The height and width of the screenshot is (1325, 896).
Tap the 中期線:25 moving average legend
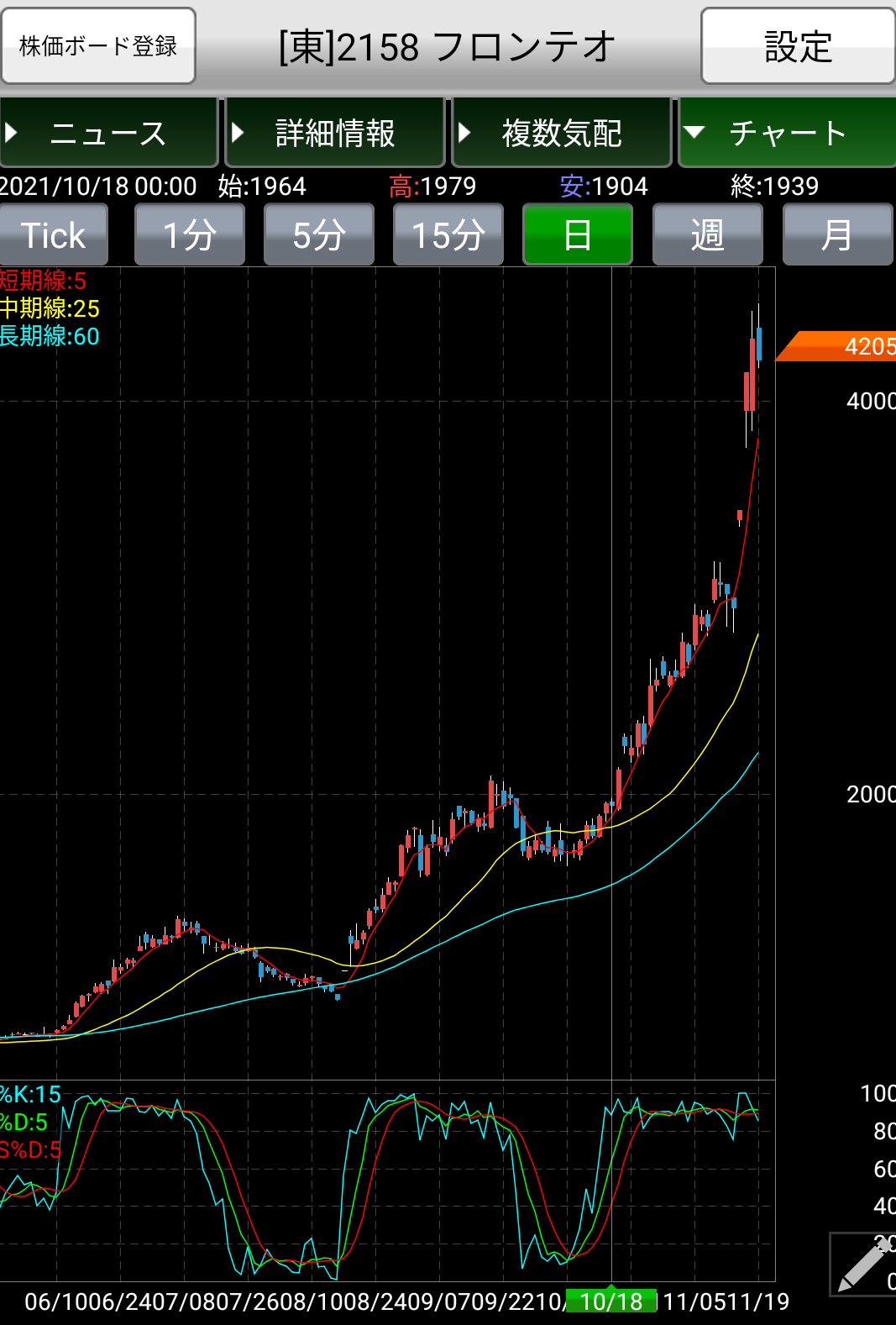(x=50, y=308)
